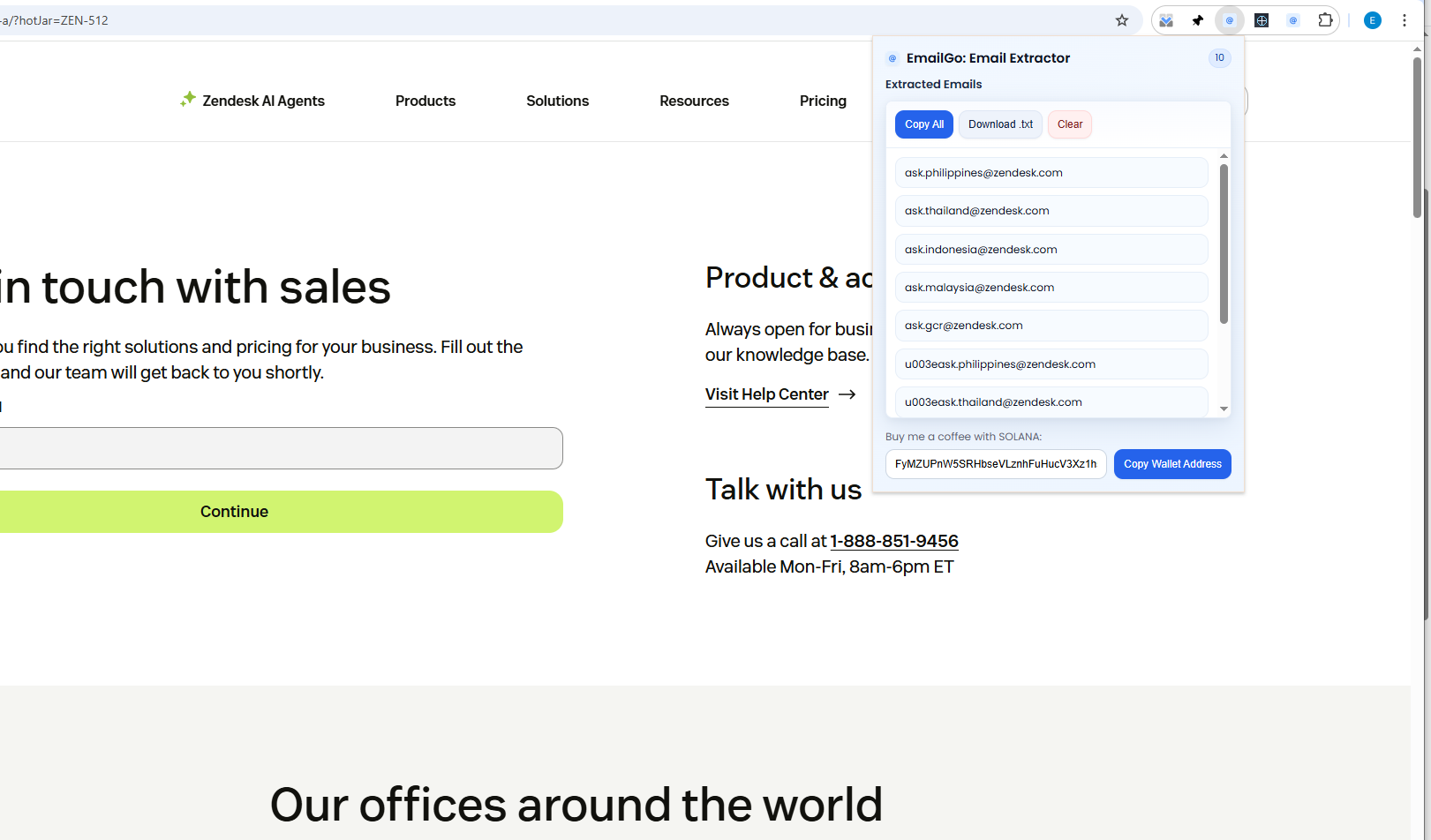1431x840 pixels.
Task: Open the Visit Help Center link
Action: point(766,394)
